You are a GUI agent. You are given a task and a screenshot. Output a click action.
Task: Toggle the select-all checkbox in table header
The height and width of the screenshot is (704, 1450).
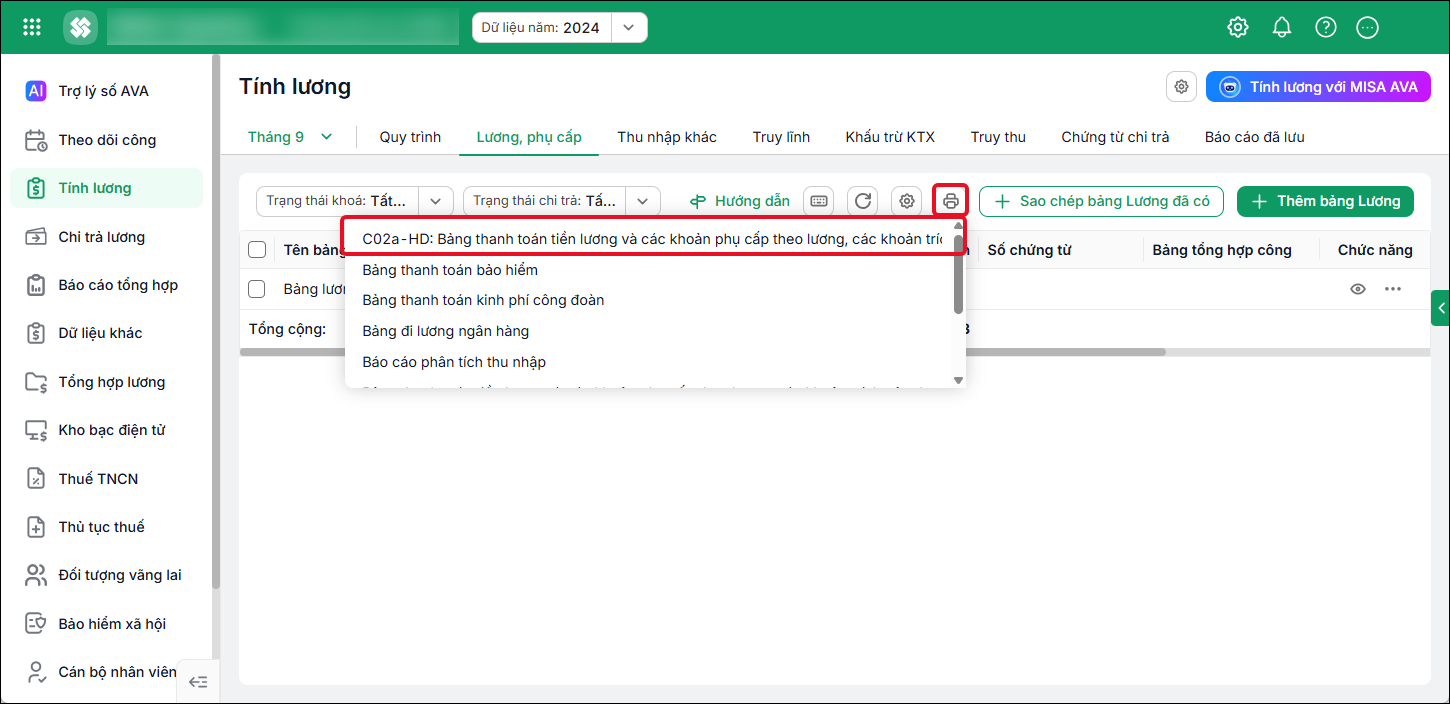[x=257, y=250]
